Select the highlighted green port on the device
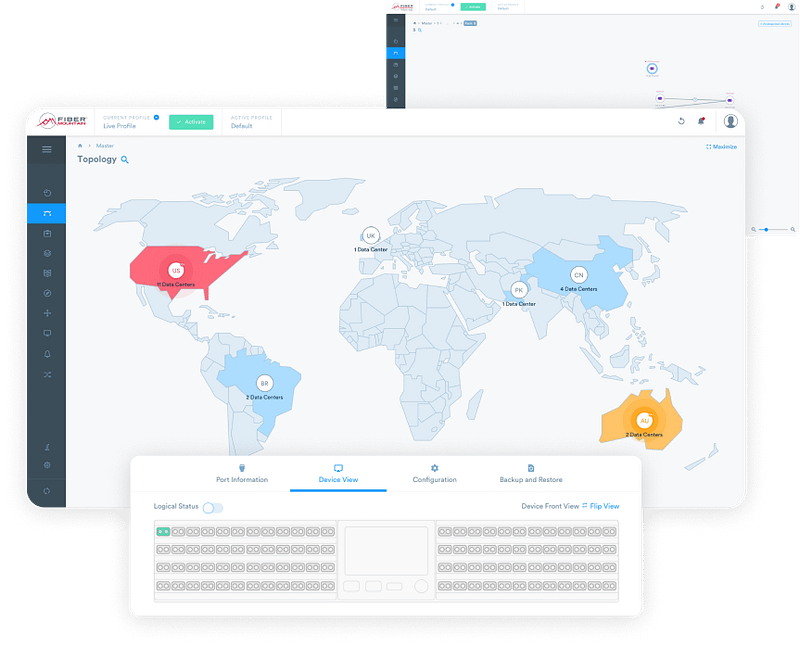The width and height of the screenshot is (800, 646). [162, 532]
